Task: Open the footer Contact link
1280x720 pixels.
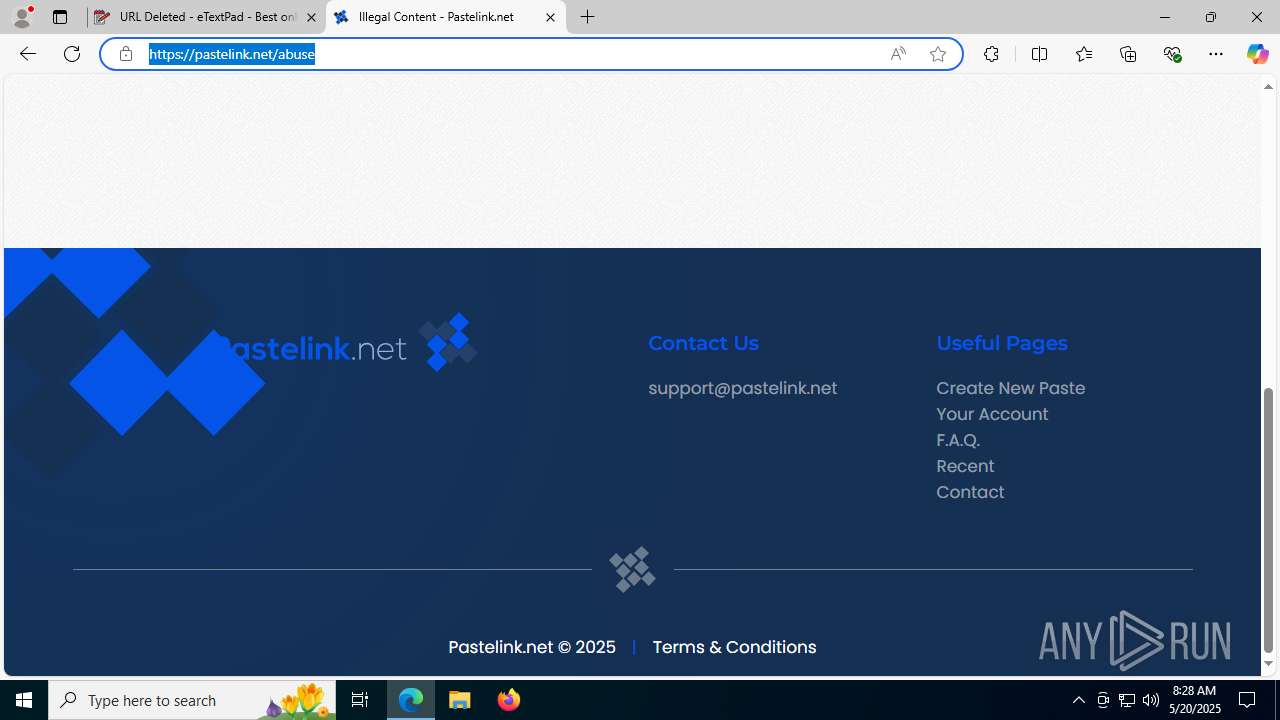Action: (x=970, y=492)
